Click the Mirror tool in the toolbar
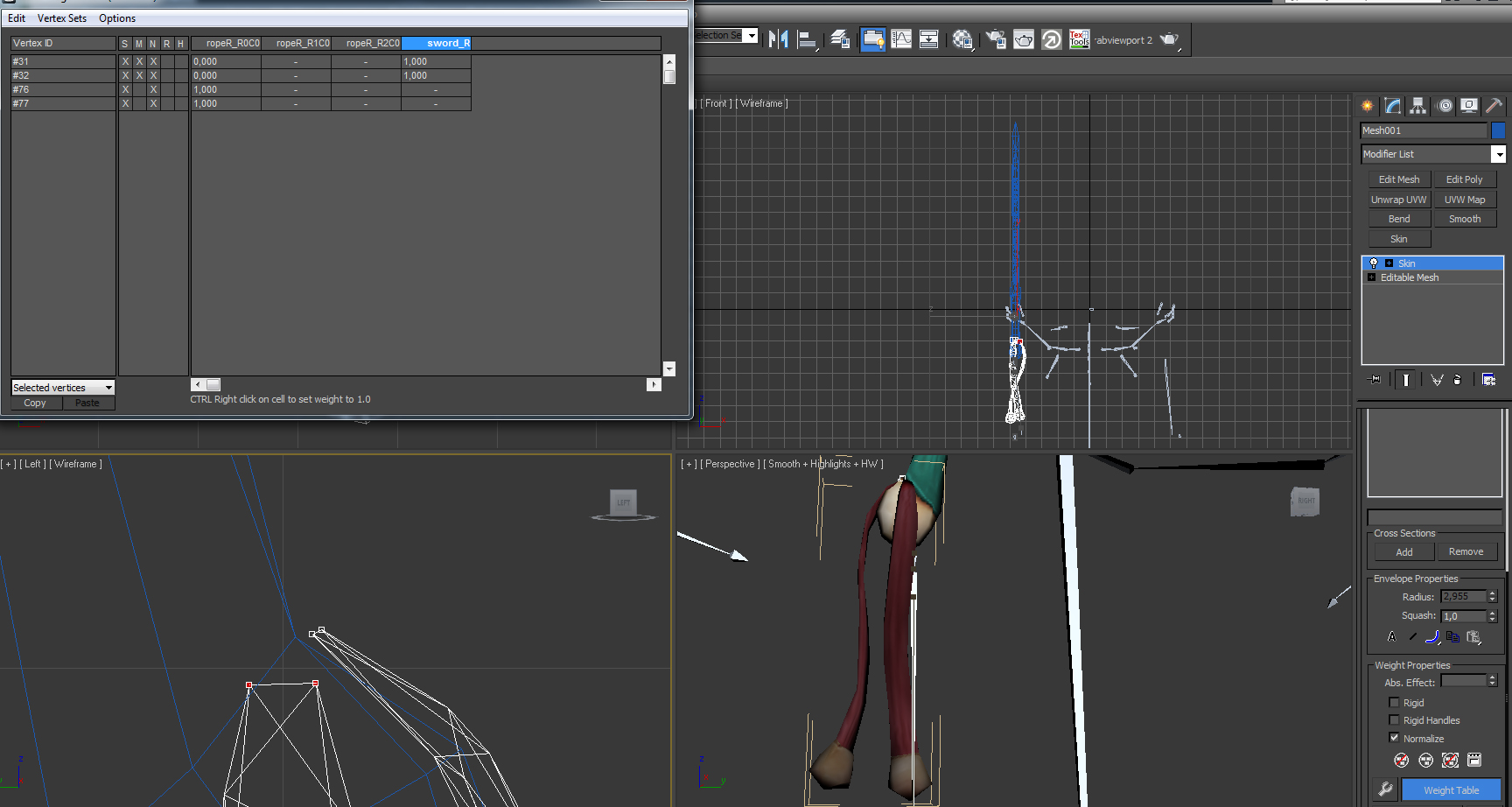Screen dimensions: 1512x807 778,39
